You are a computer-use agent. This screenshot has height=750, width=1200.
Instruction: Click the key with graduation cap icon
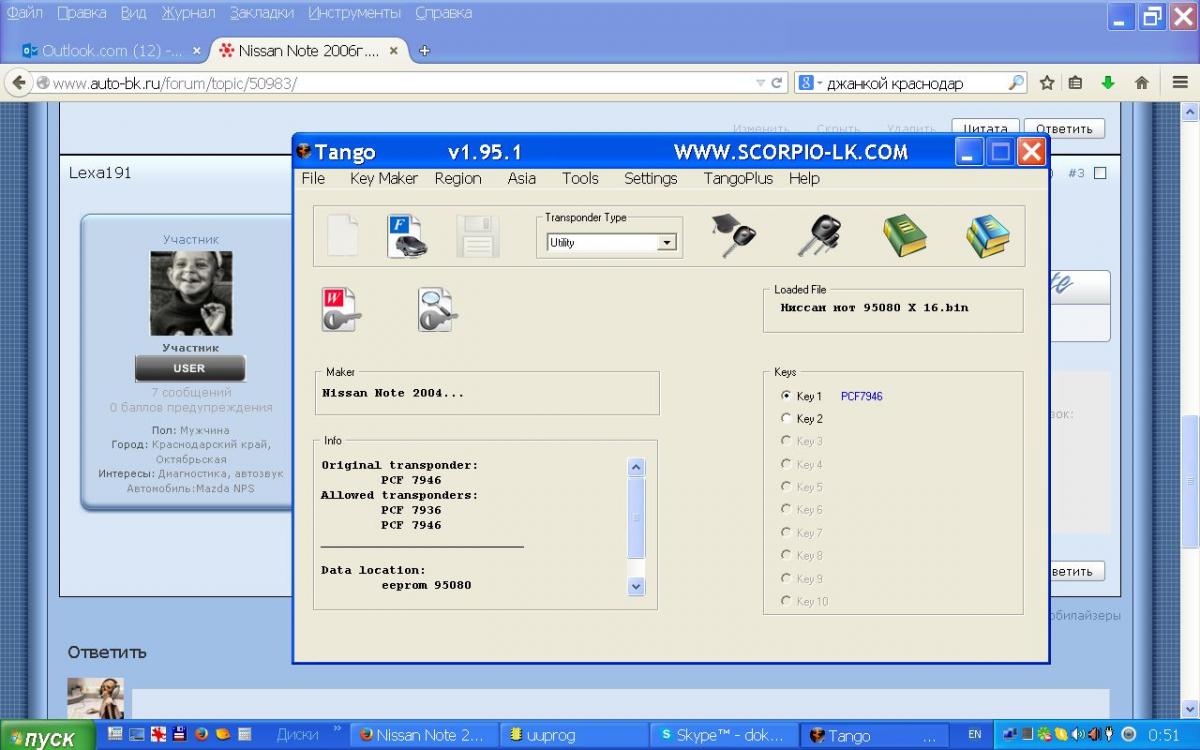(x=733, y=236)
